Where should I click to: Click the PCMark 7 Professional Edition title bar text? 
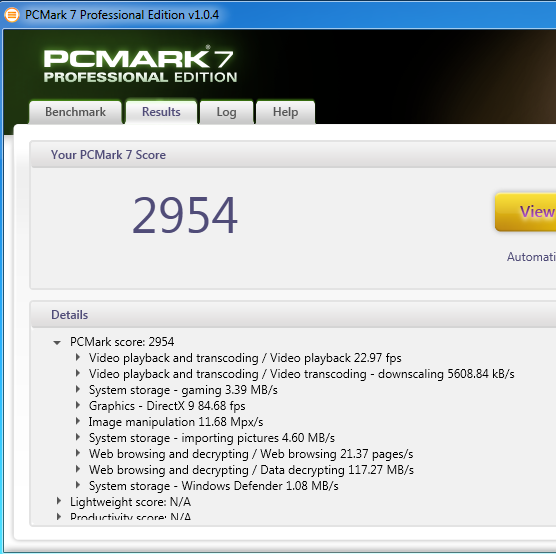pos(122,15)
